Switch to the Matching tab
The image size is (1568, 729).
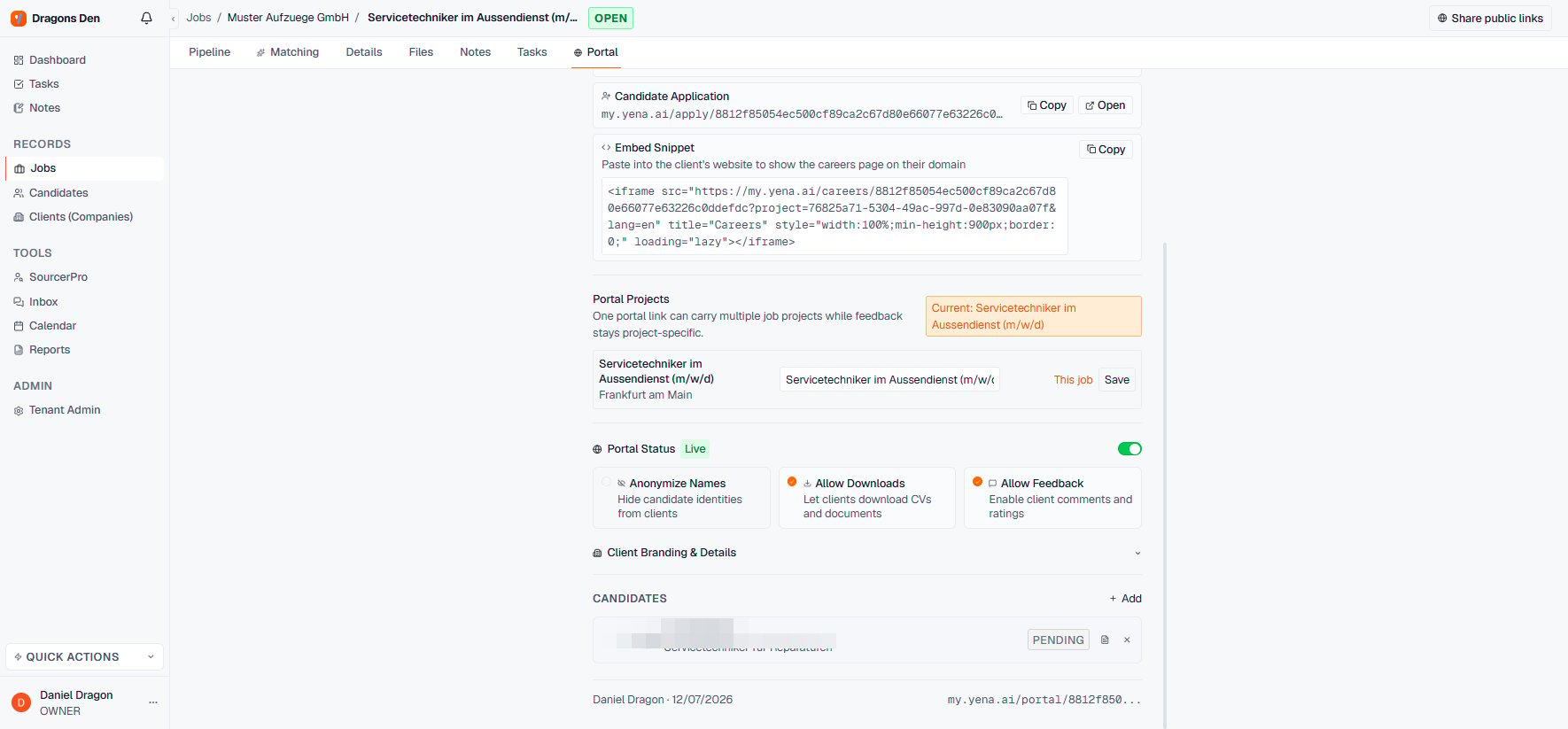coord(287,52)
